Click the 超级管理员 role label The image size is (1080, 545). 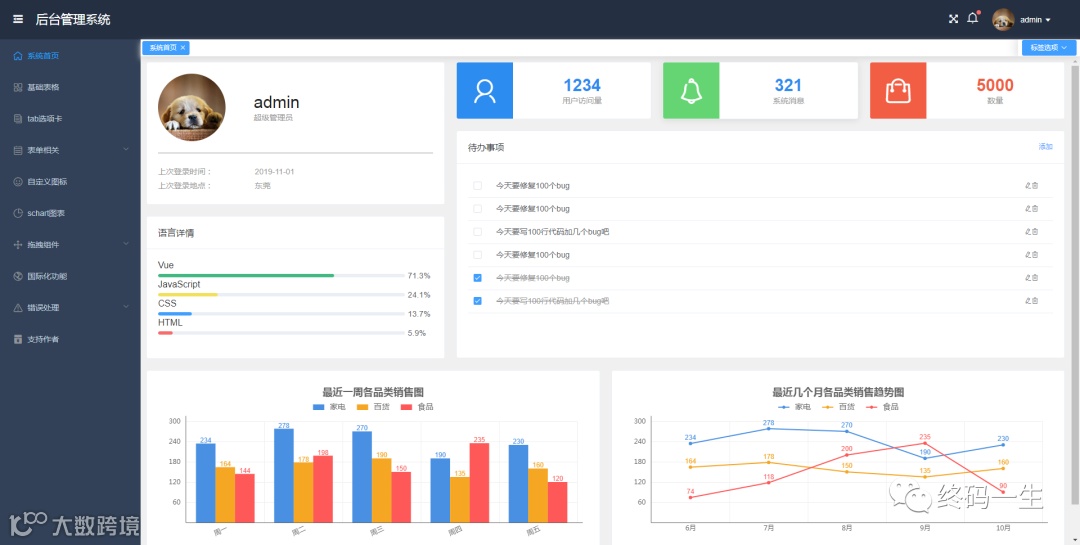(x=273, y=118)
